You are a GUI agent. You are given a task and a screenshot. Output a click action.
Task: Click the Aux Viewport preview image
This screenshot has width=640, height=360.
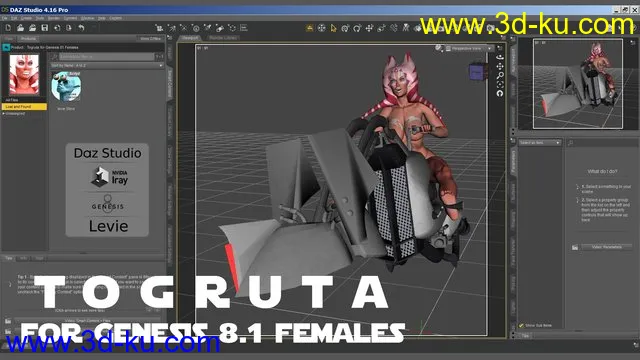pyautogui.click(x=578, y=84)
